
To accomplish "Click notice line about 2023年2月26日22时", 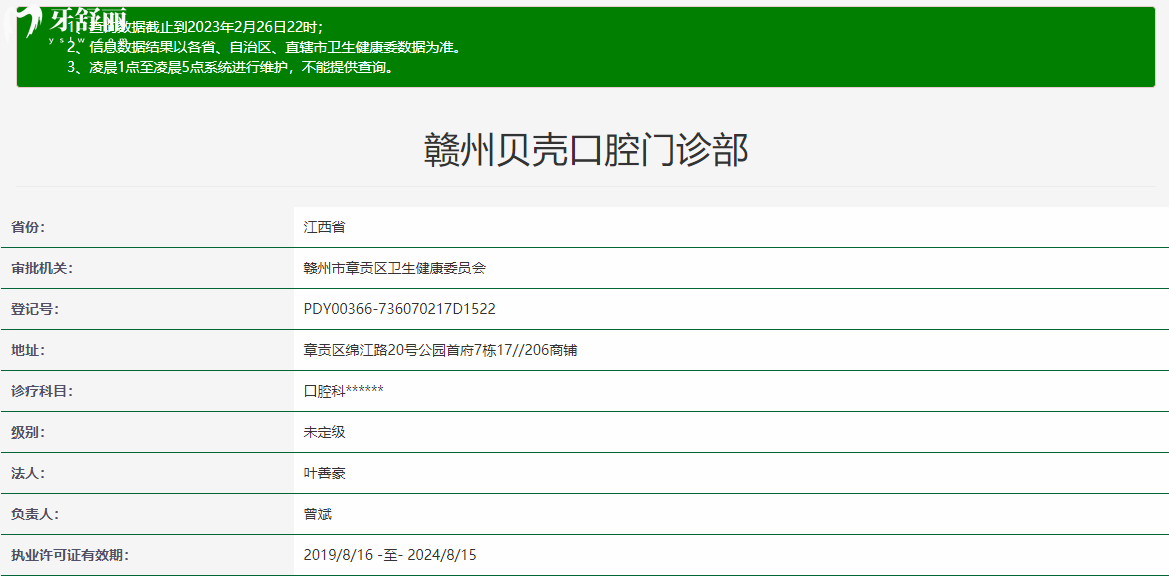I will (195, 28).
